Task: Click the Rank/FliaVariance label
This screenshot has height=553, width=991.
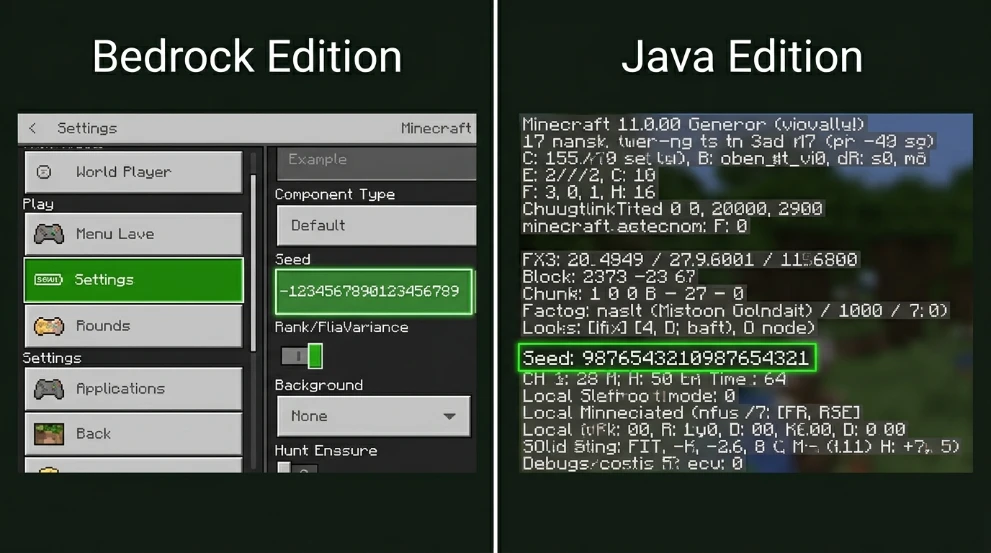Action: coord(341,327)
